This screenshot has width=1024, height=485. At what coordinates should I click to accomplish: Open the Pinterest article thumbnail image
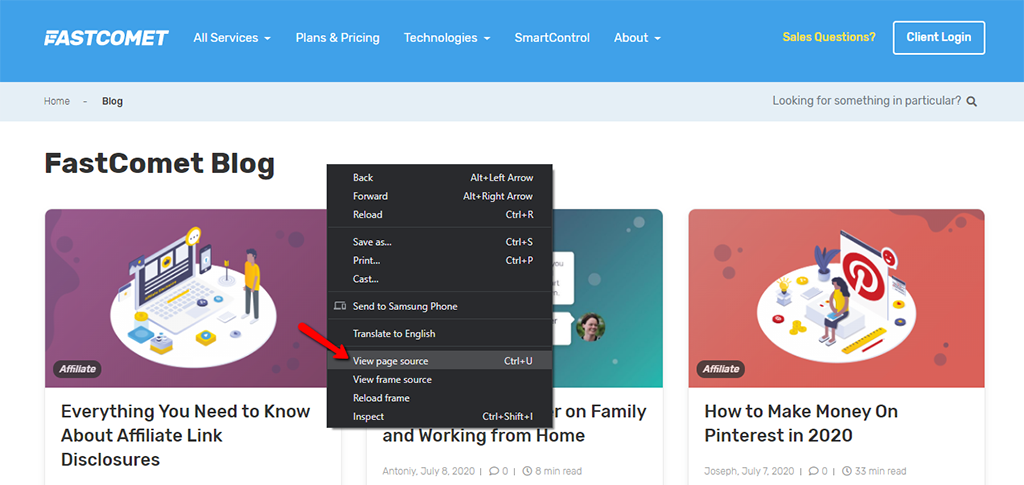coord(835,298)
